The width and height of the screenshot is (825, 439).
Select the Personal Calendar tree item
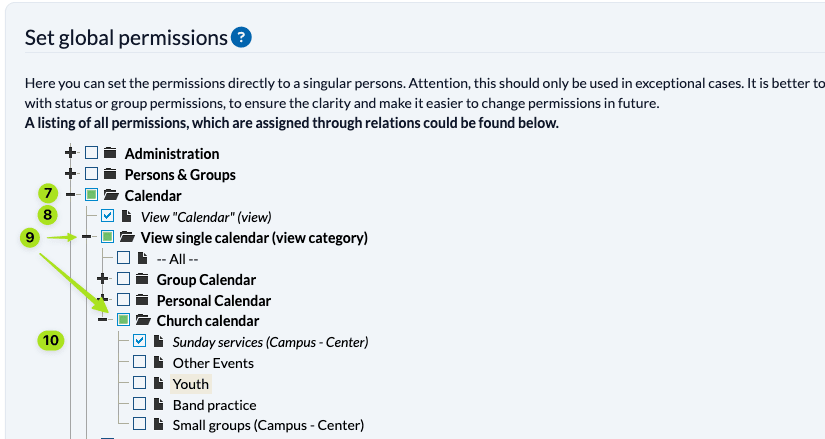click(x=214, y=300)
